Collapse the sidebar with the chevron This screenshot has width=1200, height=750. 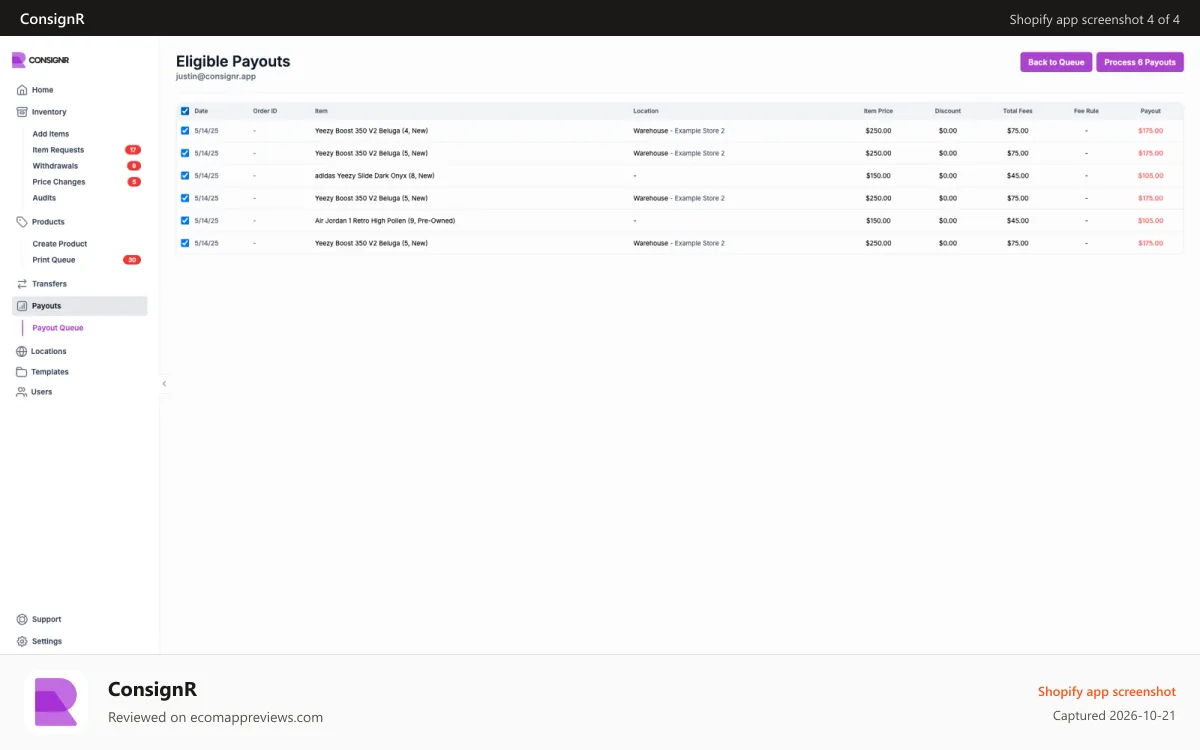[x=164, y=383]
